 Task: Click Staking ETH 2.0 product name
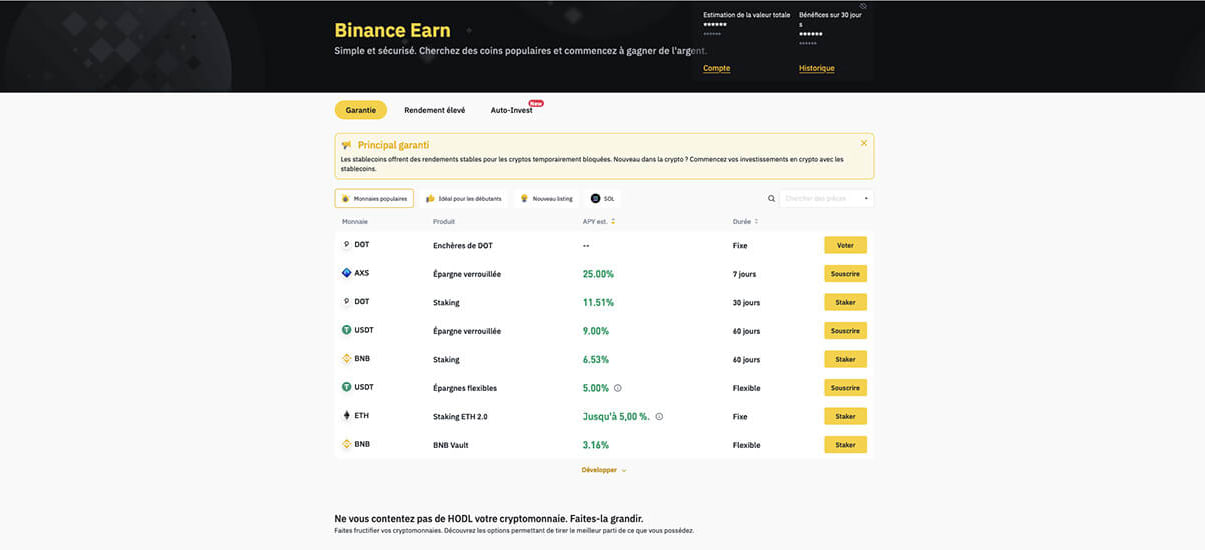(x=460, y=416)
